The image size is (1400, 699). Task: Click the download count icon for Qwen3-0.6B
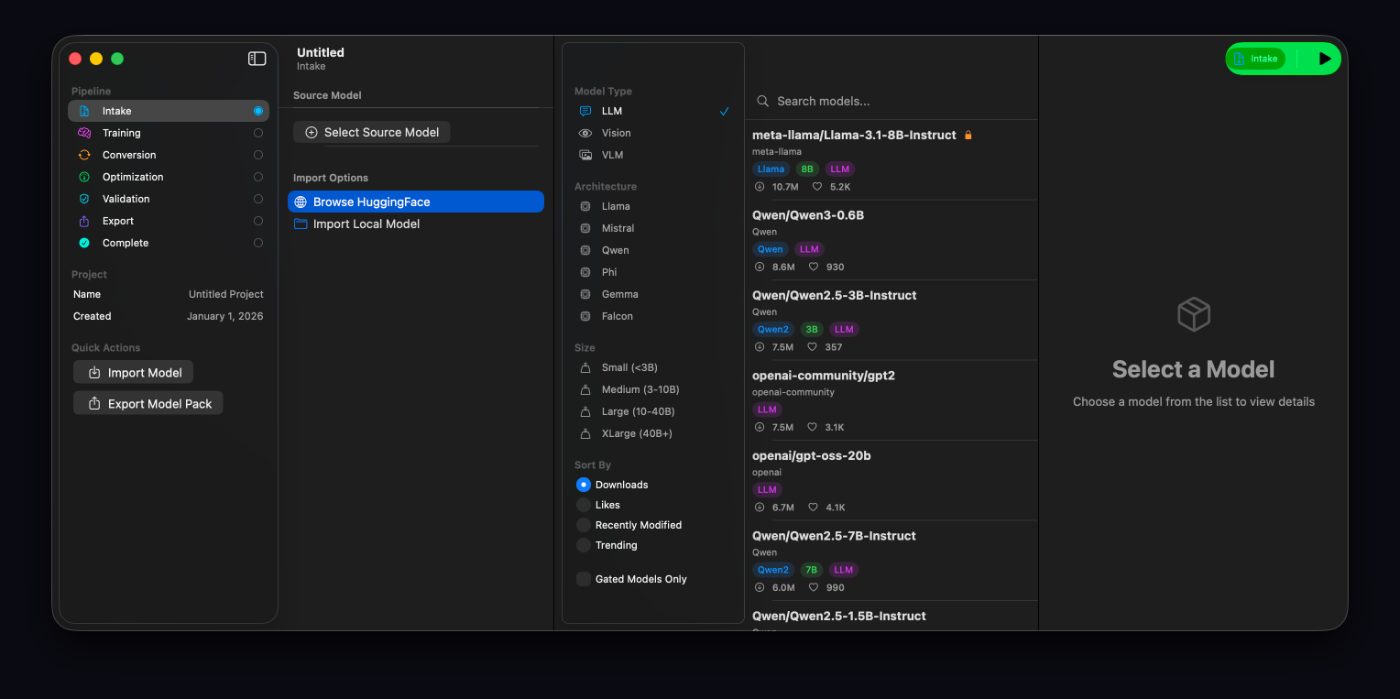coord(759,267)
